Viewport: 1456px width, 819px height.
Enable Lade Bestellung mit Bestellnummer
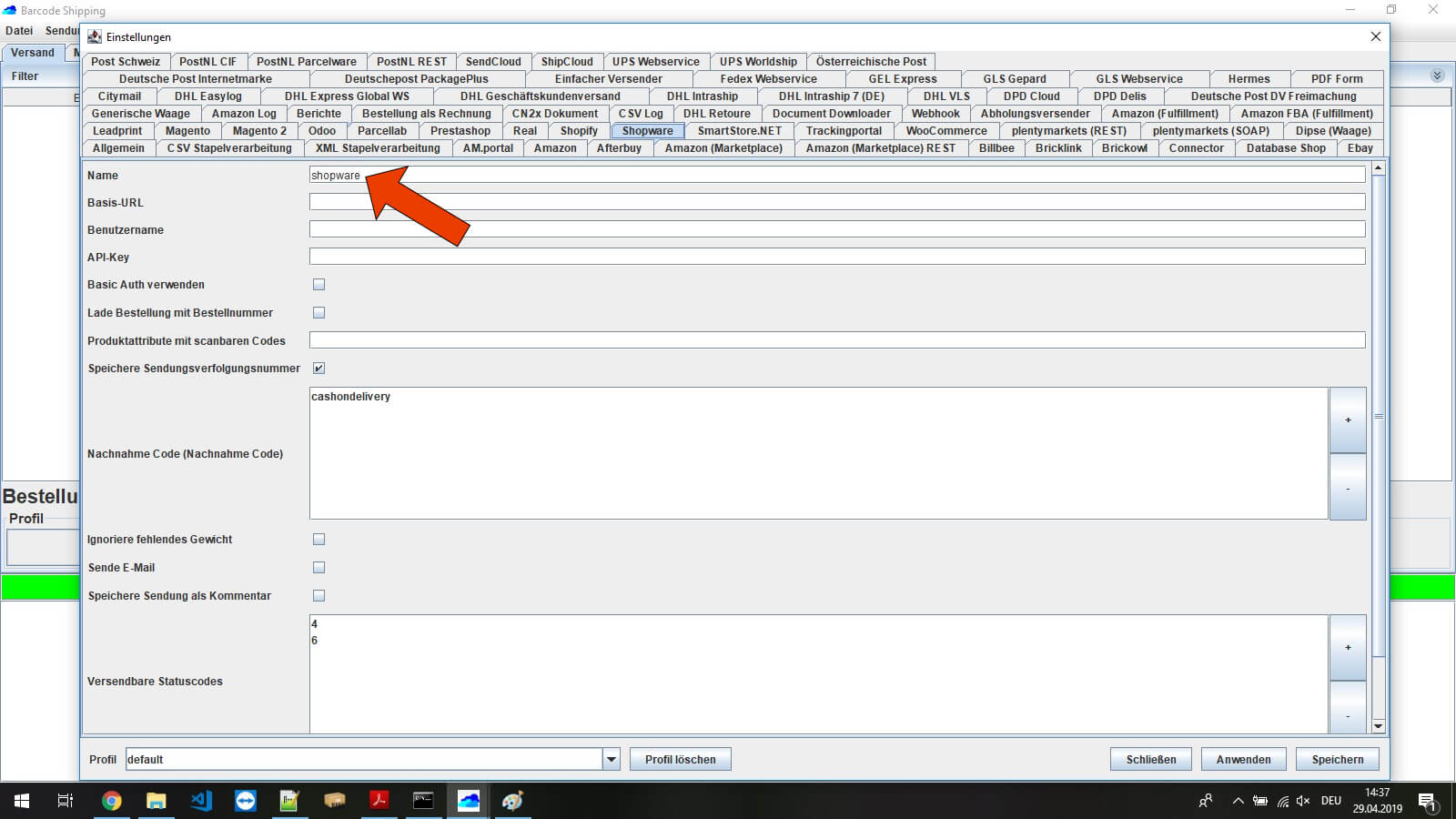pyautogui.click(x=318, y=313)
